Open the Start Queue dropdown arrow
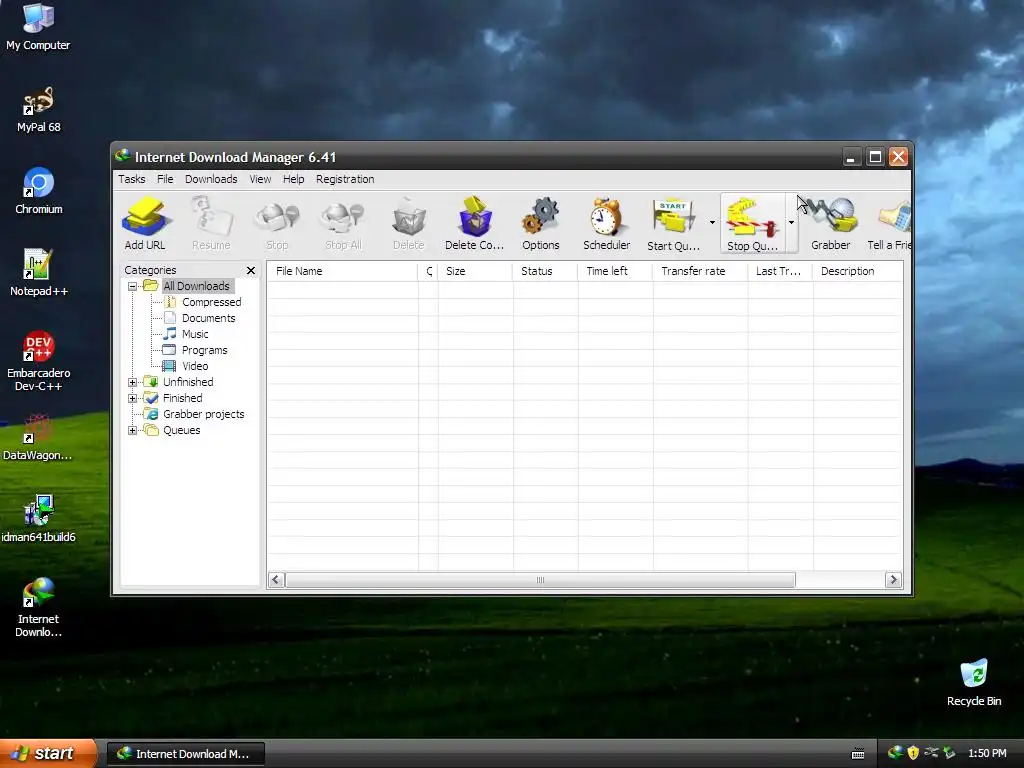Screen dimensions: 1024x768 point(712,223)
